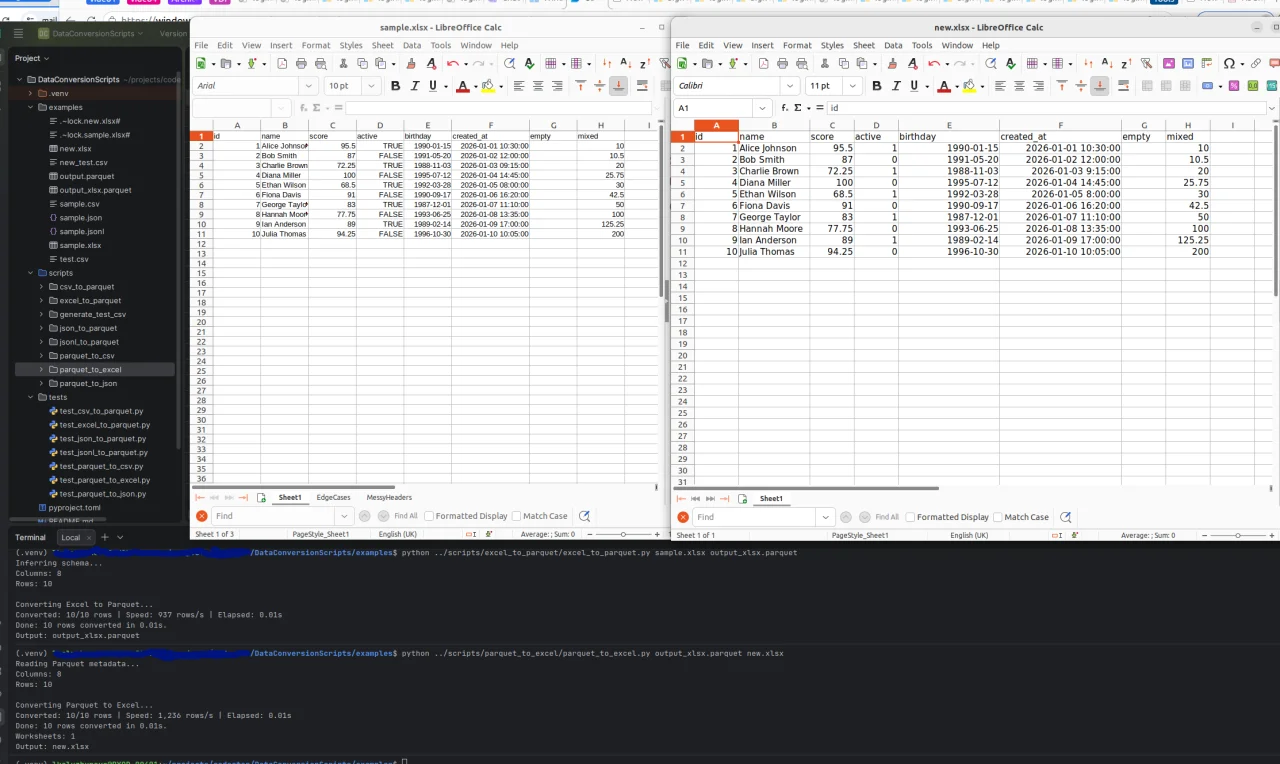Image resolution: width=1280 pixels, height=764 pixels.
Task: Click Align Bottom icon in new.xlsx window
Action: [x=1100, y=86]
